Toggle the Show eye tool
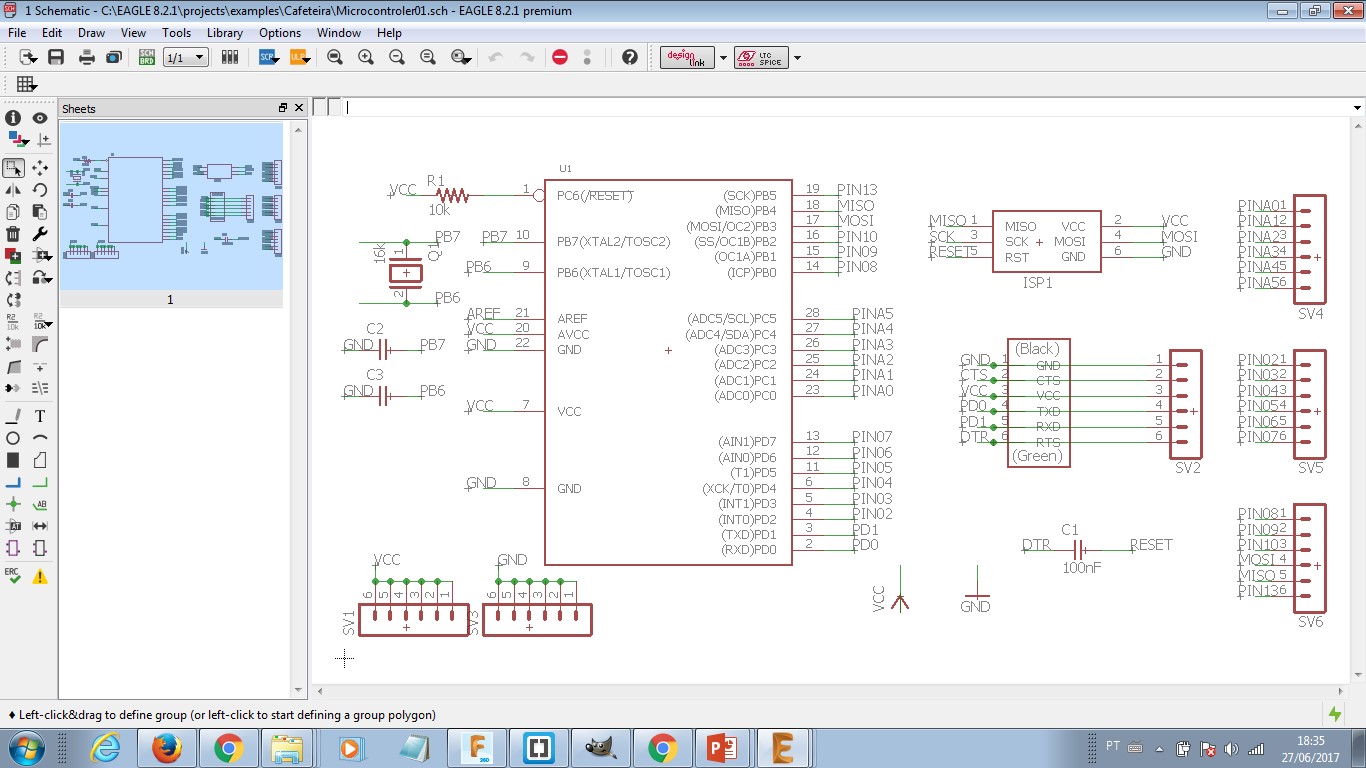 (41, 118)
